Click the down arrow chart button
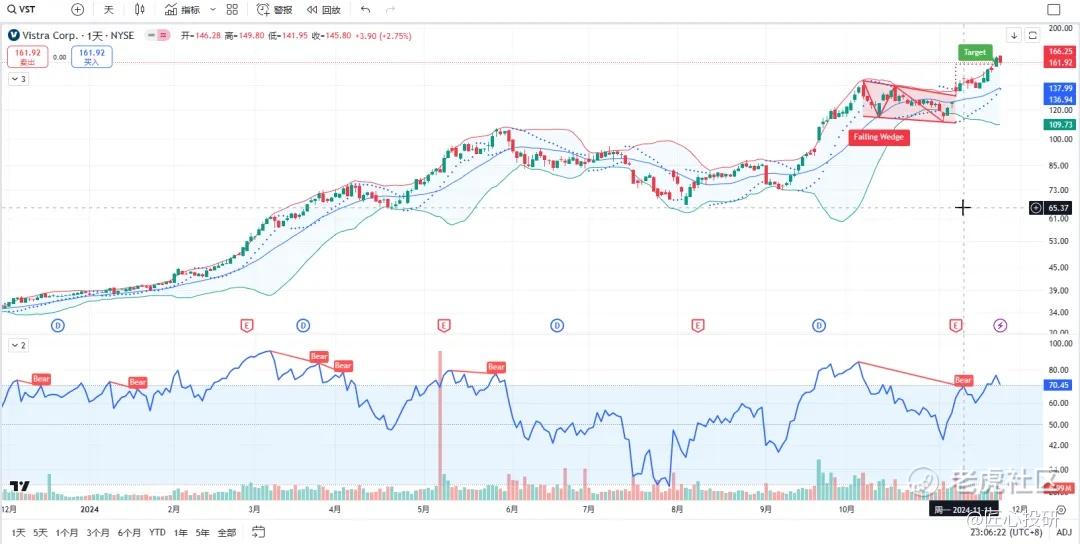Image resolution: width=1080 pixels, height=544 pixels. pyautogui.click(x=1015, y=34)
